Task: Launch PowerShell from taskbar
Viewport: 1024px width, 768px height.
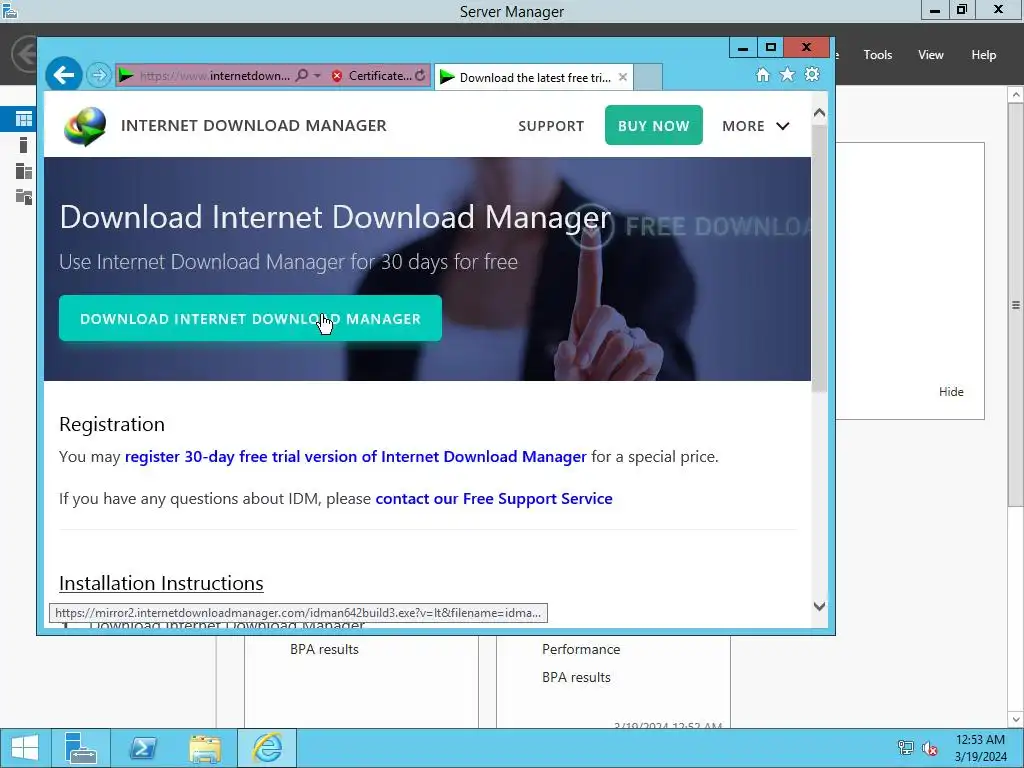Action: [x=142, y=748]
